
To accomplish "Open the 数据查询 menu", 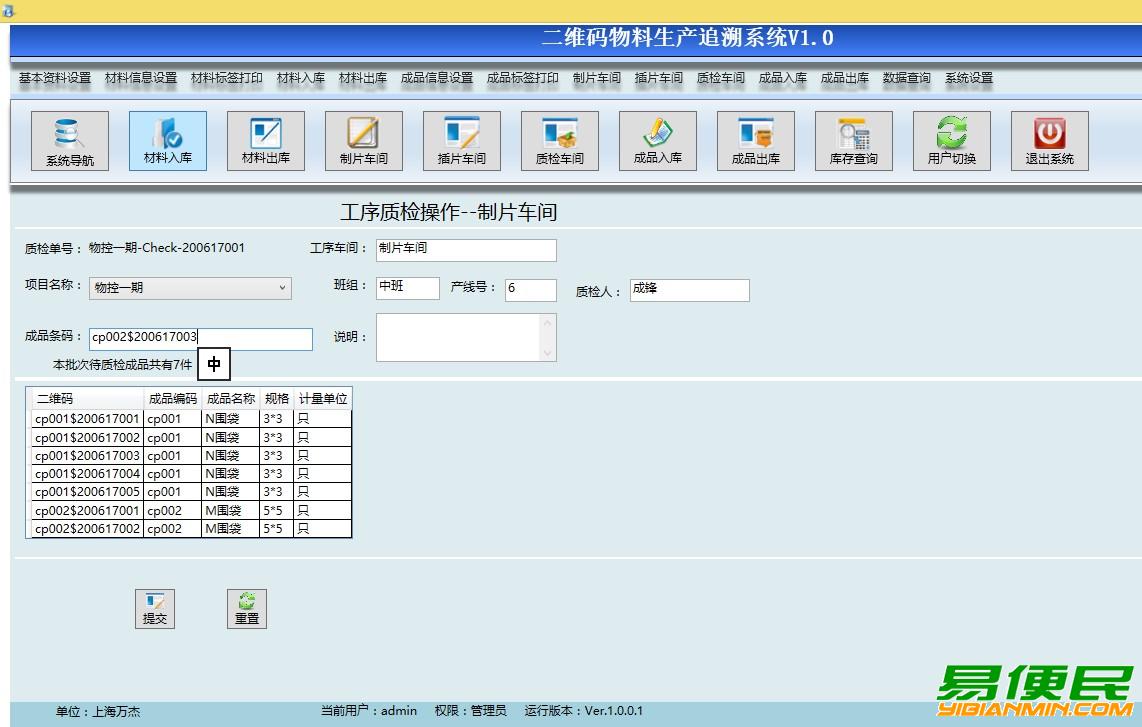I will (x=906, y=78).
